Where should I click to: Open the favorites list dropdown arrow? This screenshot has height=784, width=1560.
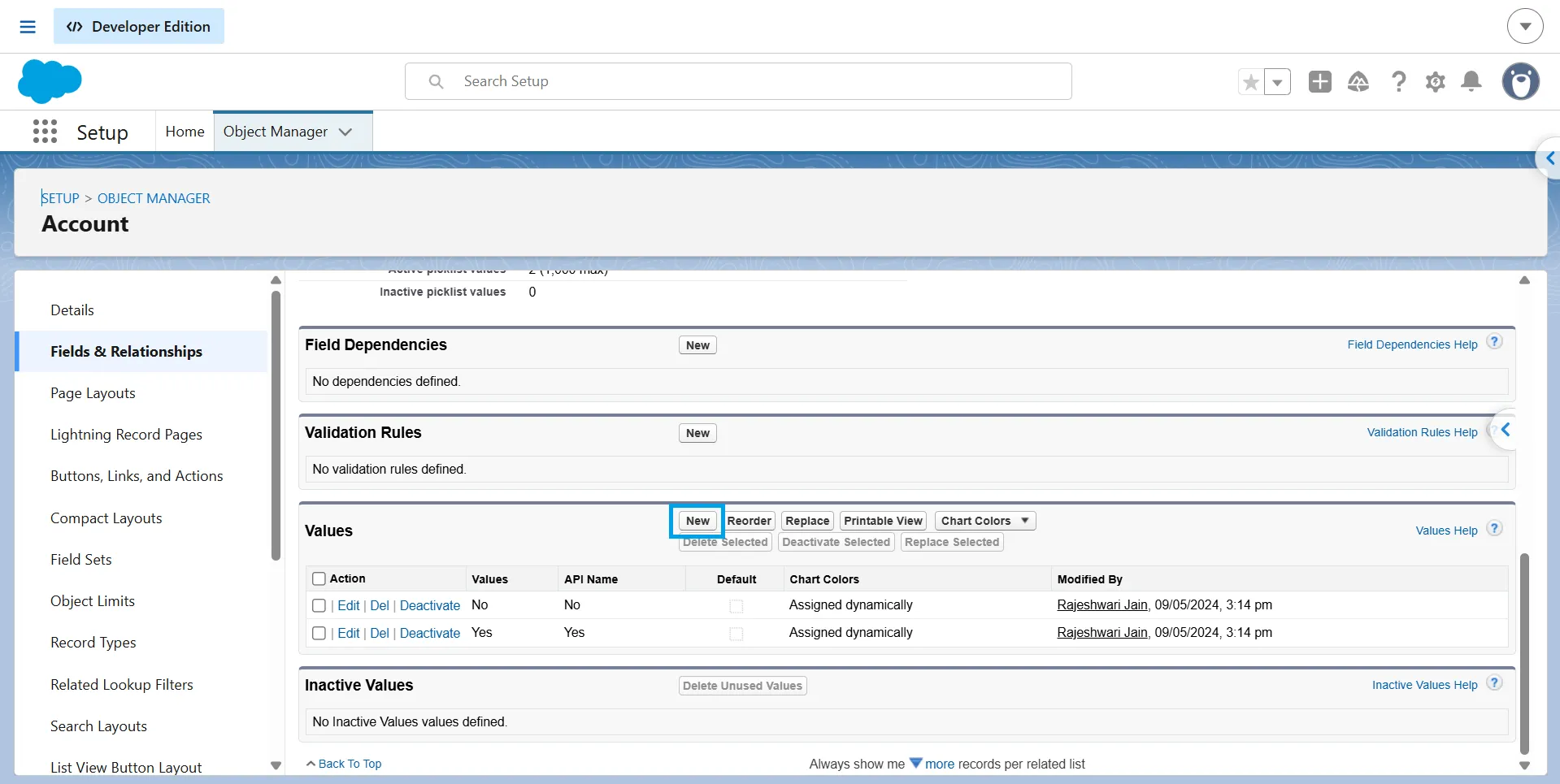coord(1277,82)
